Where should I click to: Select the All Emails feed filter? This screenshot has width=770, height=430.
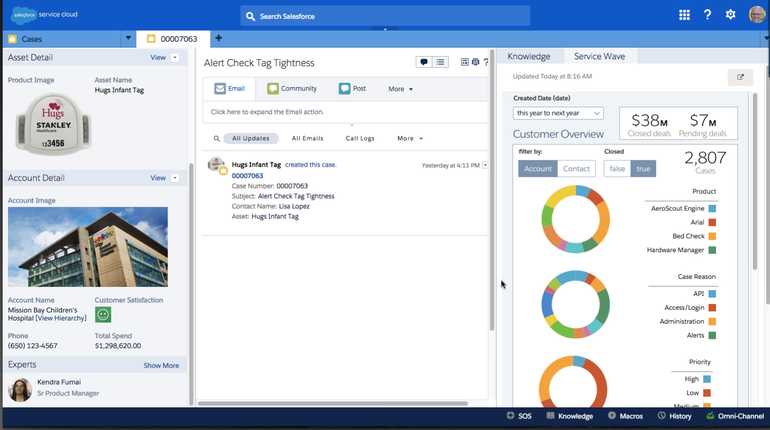307,138
